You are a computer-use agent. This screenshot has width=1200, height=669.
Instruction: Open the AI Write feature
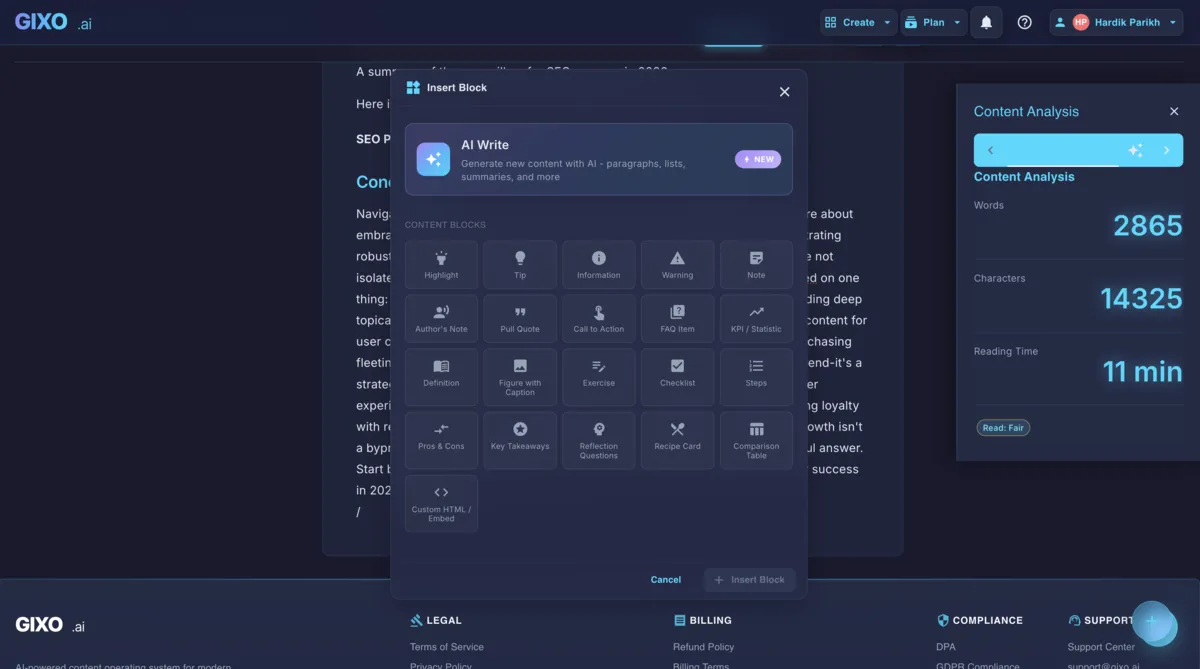click(x=599, y=160)
